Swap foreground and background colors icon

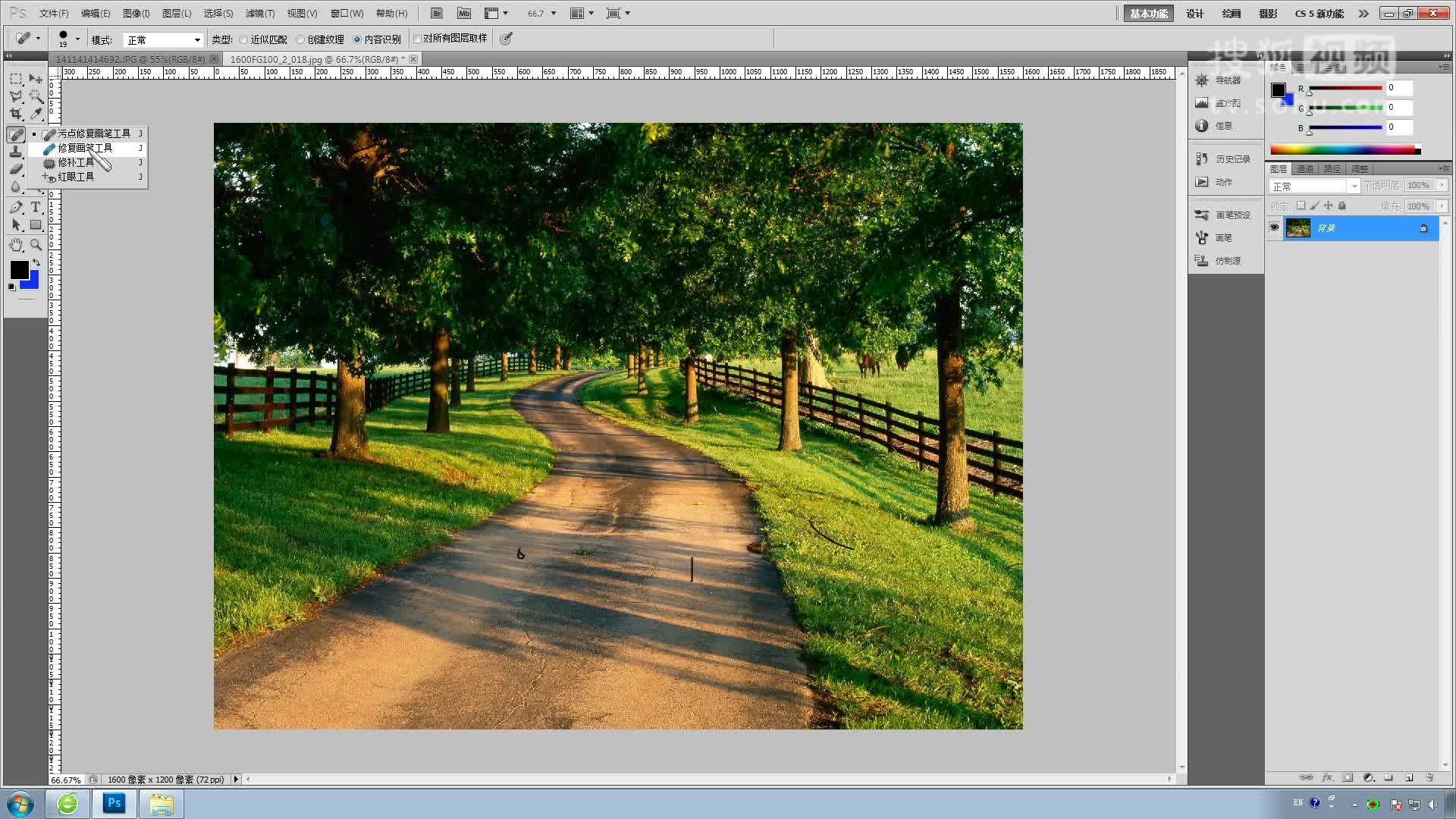(36, 262)
